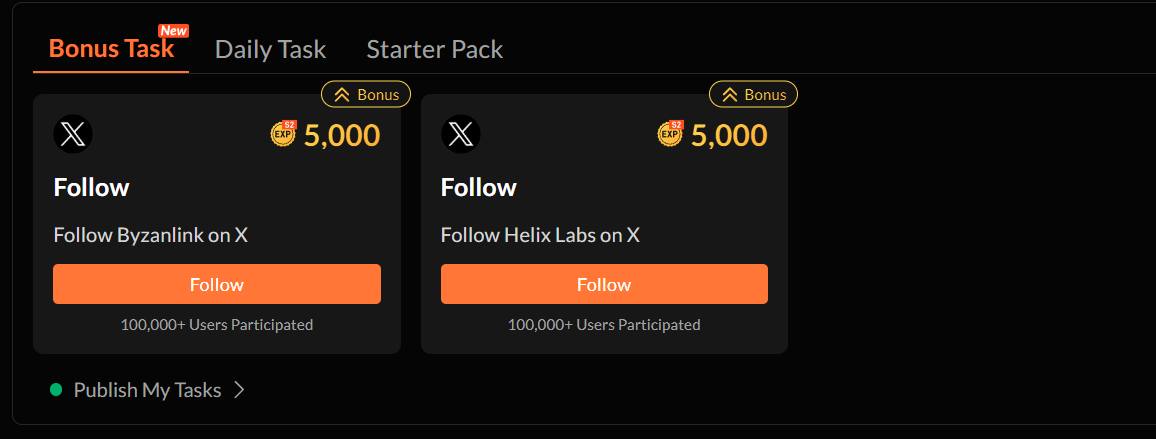Open the Publish My Tasks link
Viewport: 1156px width, 439px height.
point(147,390)
